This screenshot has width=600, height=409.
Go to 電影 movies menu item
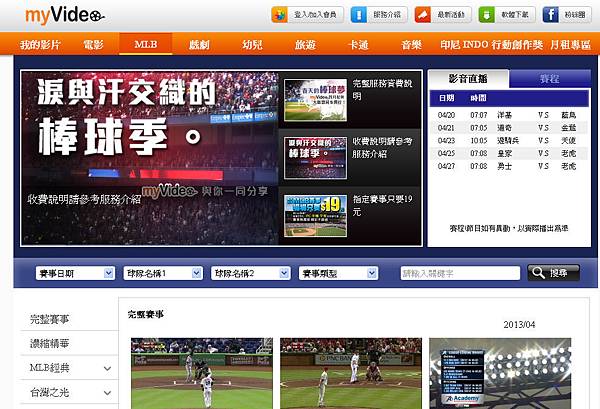[x=93, y=44]
